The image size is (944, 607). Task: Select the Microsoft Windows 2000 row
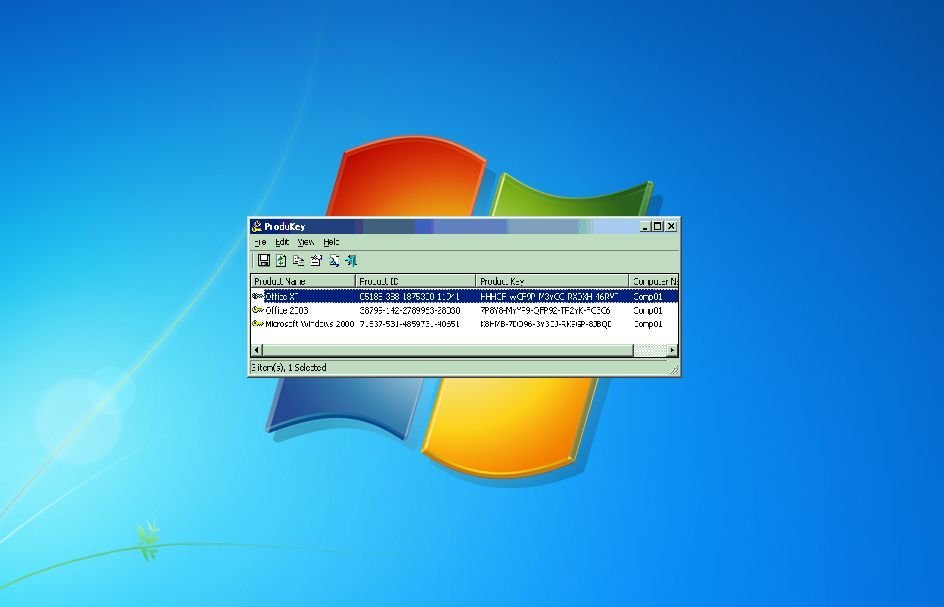tap(465, 323)
